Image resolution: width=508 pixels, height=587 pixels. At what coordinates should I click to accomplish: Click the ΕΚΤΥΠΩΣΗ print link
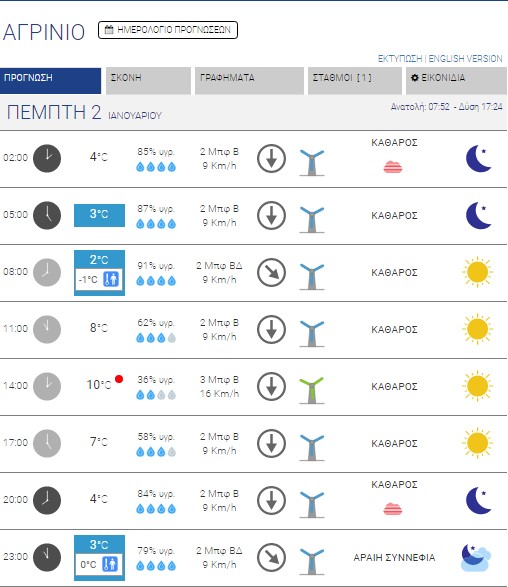[399, 59]
